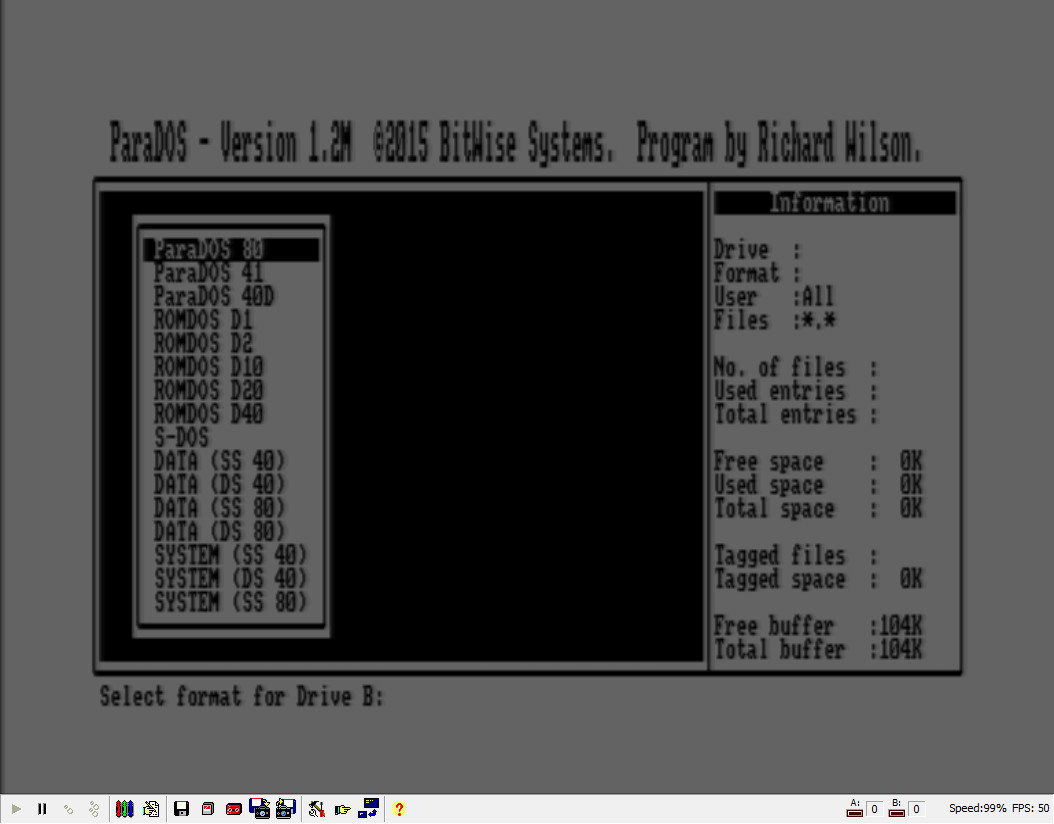Open the auto-type text paste icon

click(x=151, y=809)
